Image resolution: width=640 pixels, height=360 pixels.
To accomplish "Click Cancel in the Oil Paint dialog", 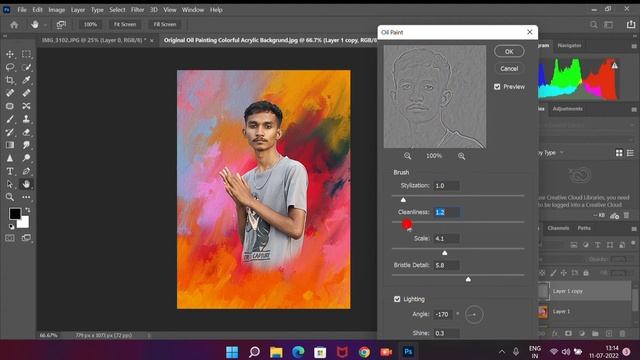I will 509,69.
